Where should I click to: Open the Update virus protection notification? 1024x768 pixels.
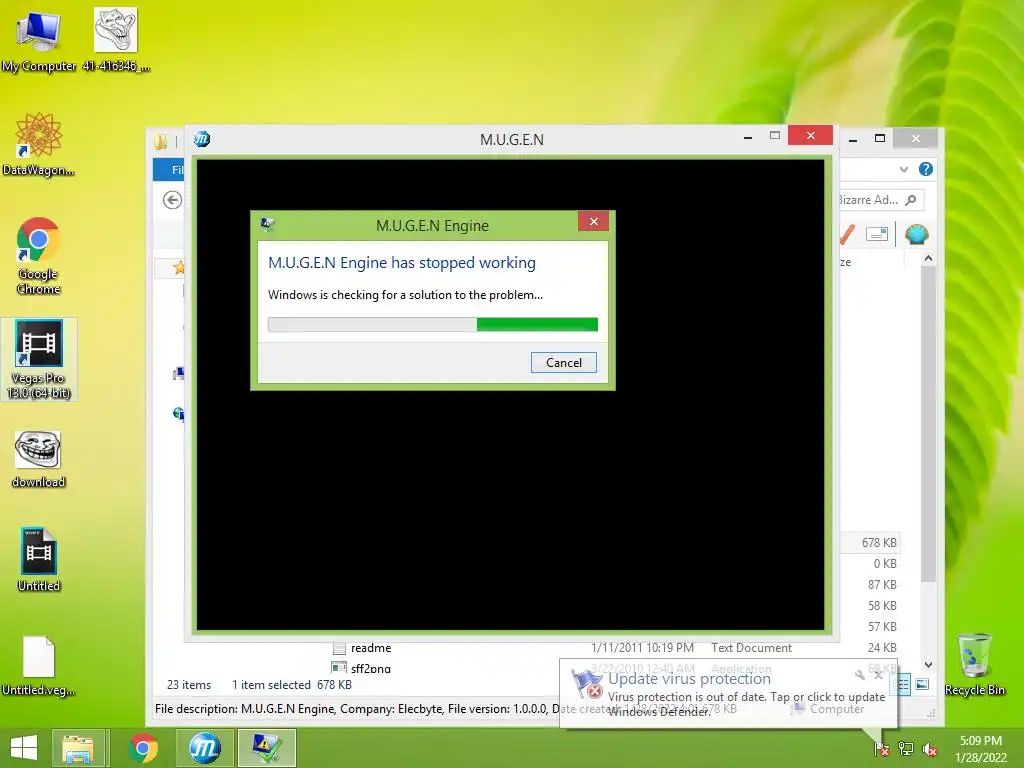pyautogui.click(x=728, y=694)
